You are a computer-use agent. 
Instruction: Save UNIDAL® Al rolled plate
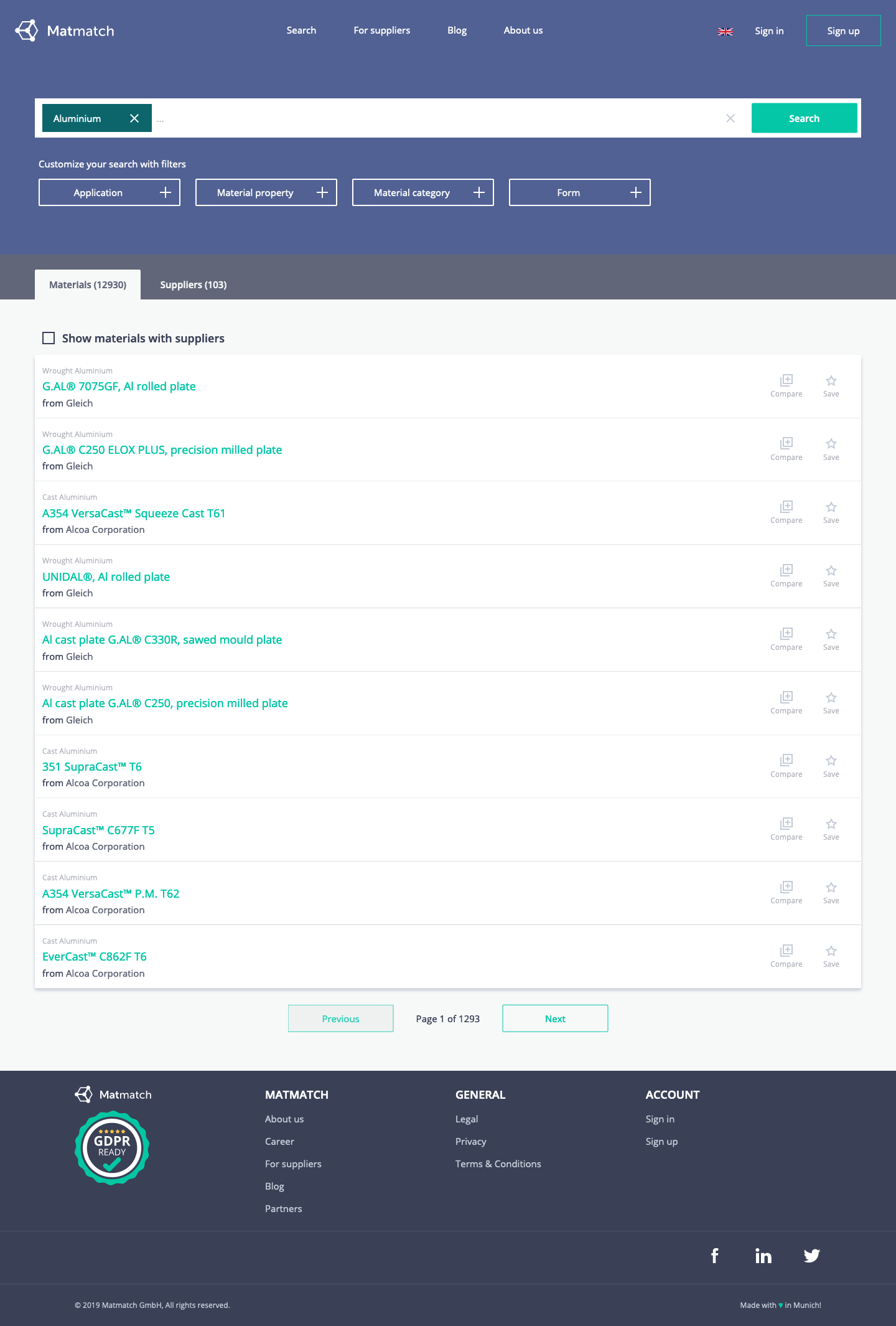tap(831, 576)
